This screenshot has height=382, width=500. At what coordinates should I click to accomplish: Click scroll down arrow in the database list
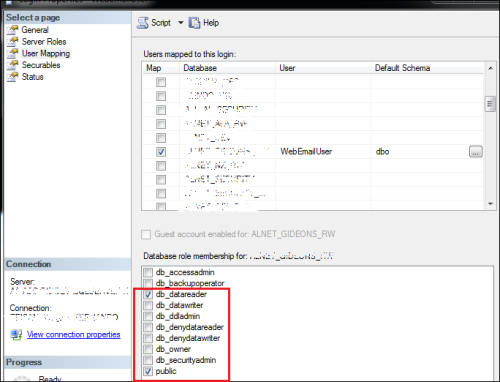coord(490,204)
